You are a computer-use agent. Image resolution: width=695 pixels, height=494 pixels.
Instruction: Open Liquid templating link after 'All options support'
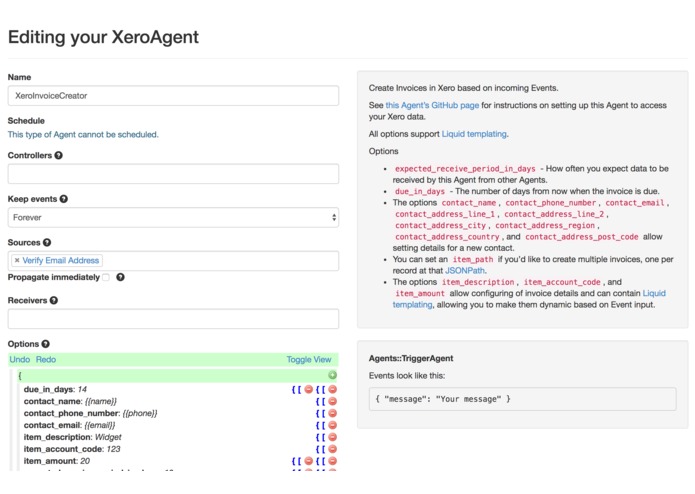(x=474, y=134)
